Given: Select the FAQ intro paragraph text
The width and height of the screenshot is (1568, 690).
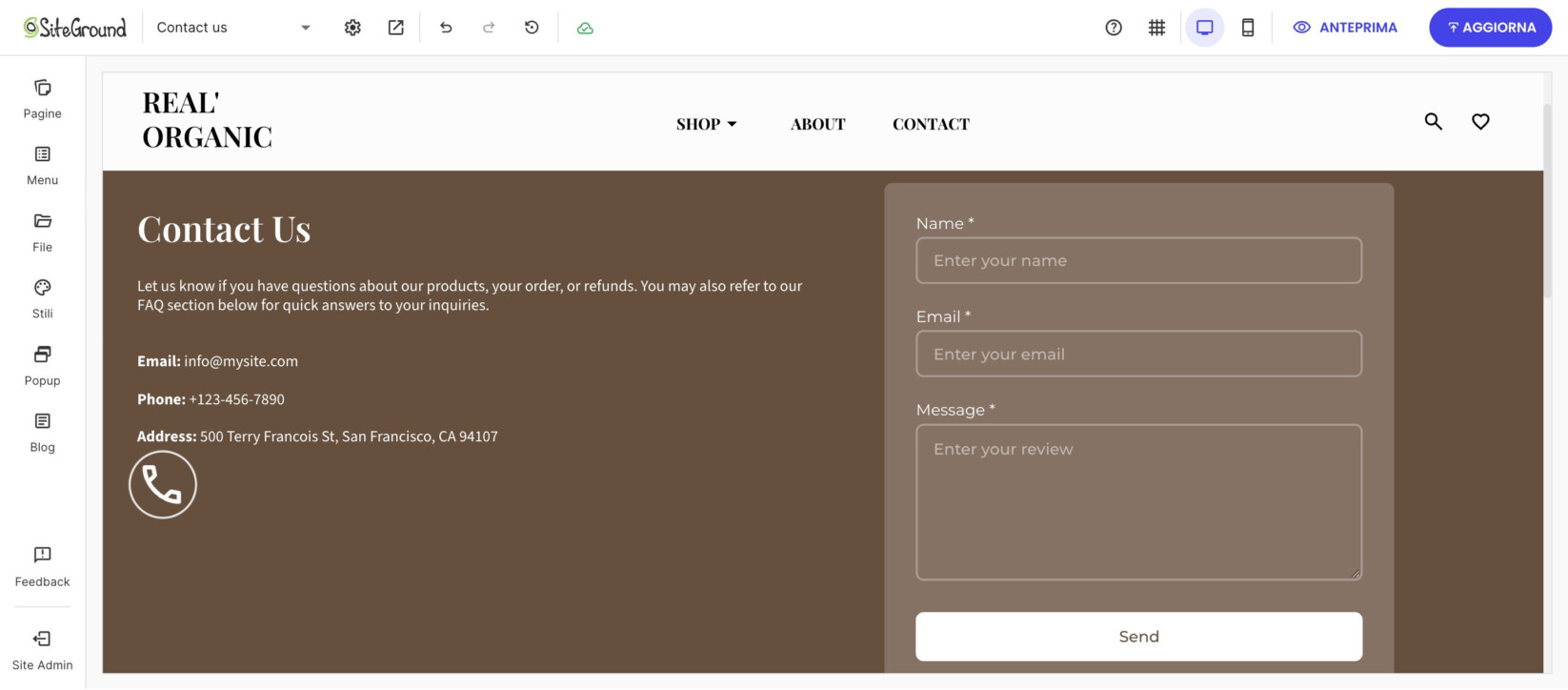Looking at the screenshot, I should (x=470, y=295).
